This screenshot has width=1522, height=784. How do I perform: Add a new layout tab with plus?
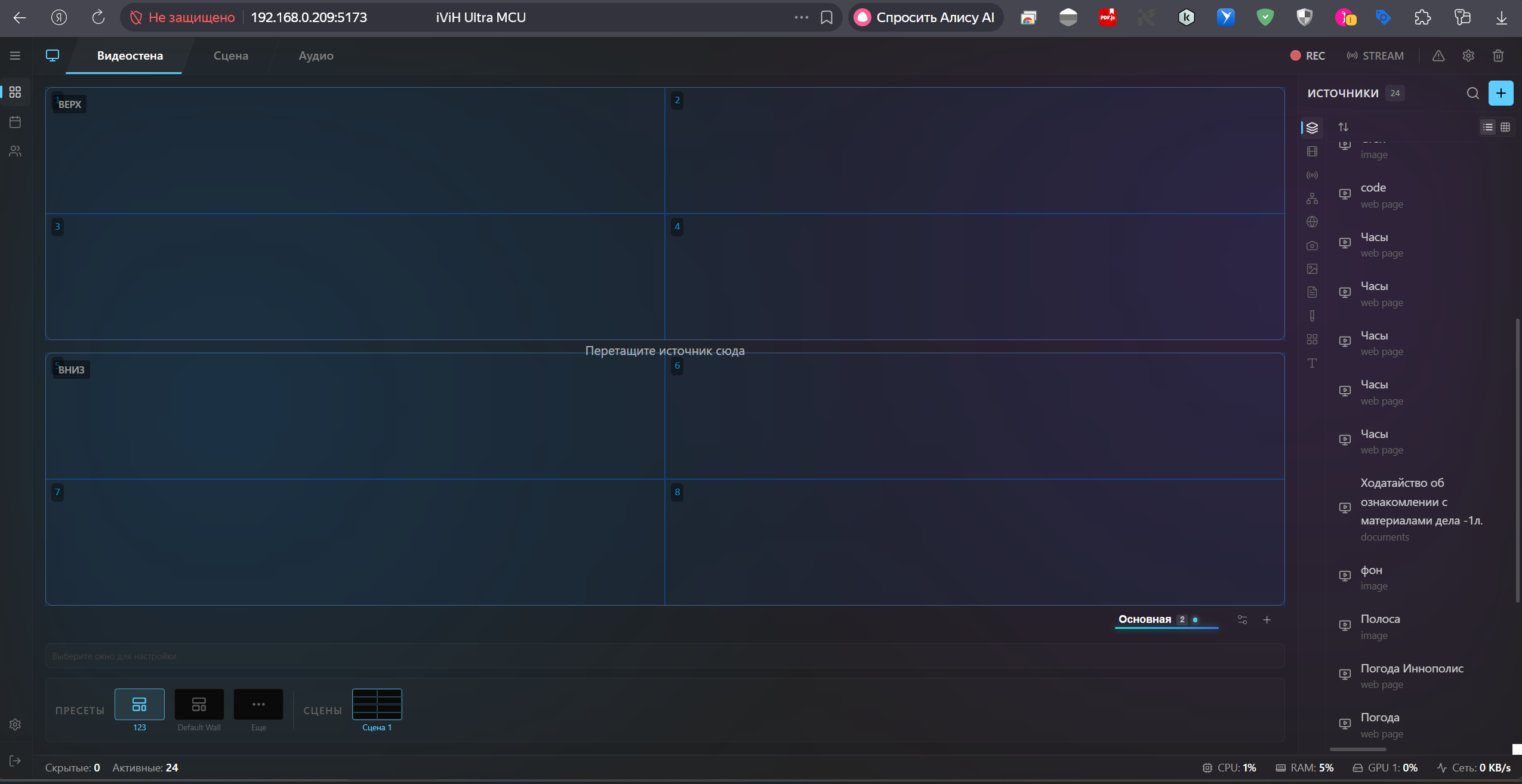coord(1267,620)
